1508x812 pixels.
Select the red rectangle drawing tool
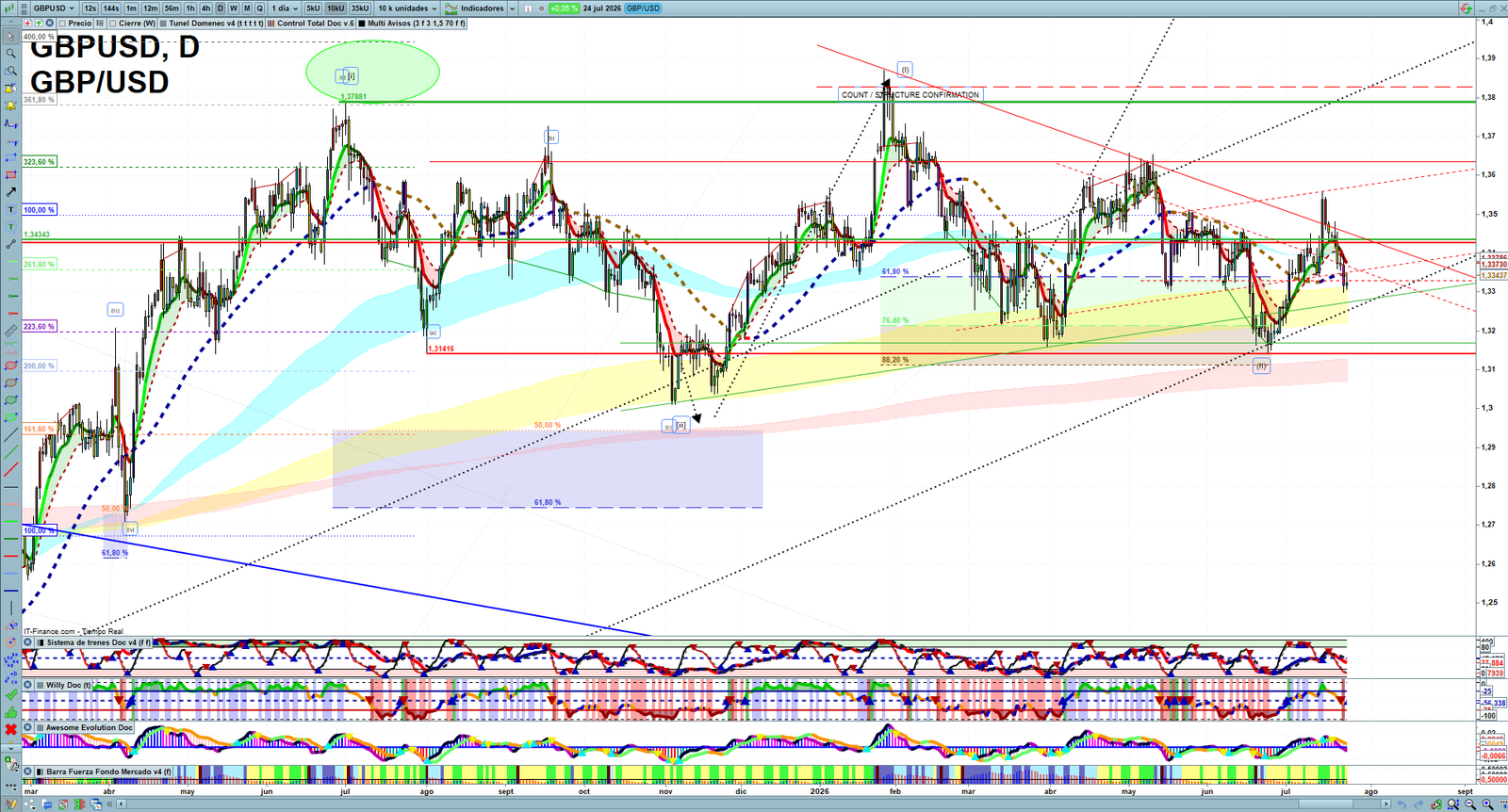[x=11, y=175]
